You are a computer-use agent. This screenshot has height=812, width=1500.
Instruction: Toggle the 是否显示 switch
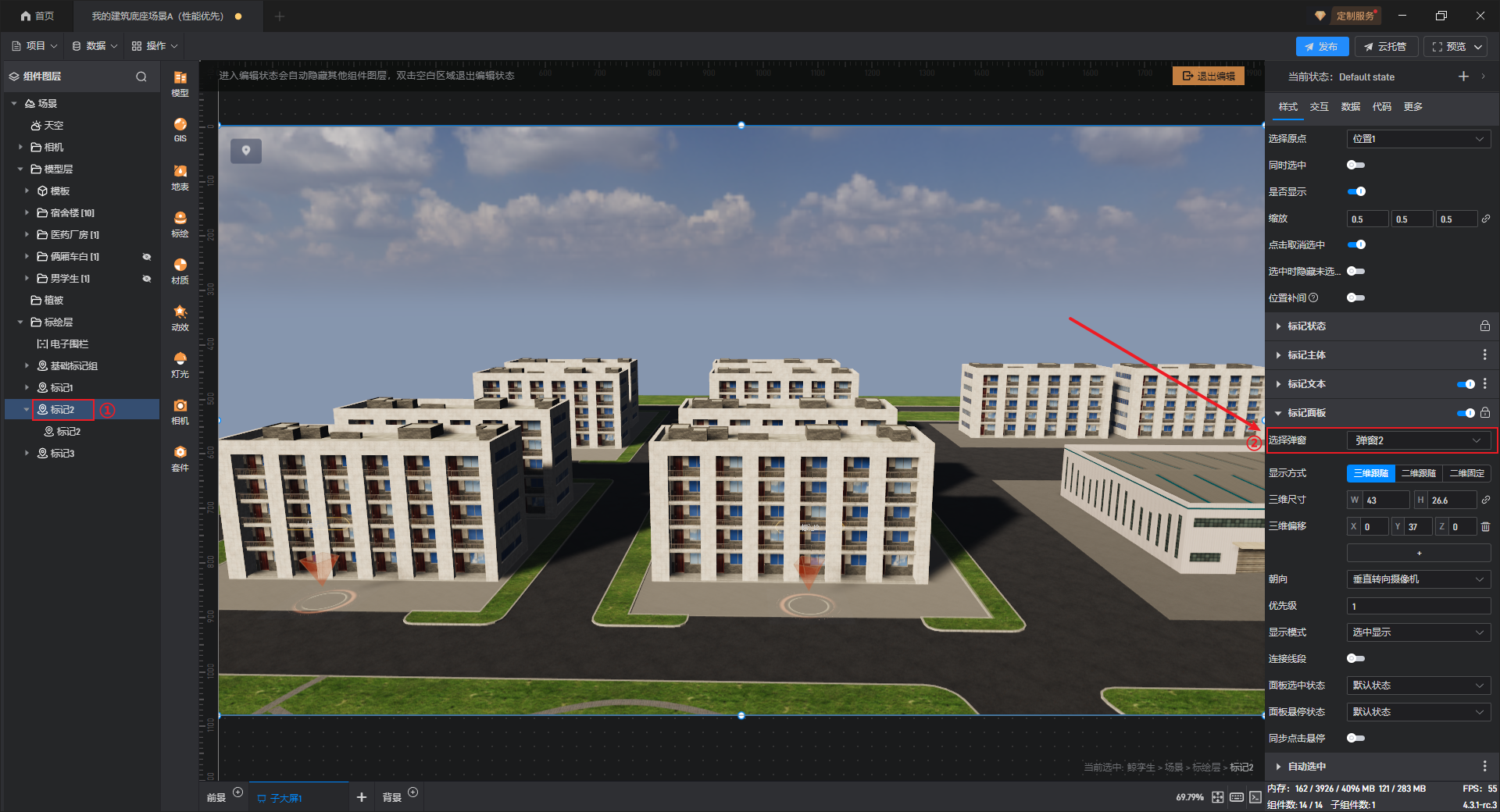tap(1356, 191)
